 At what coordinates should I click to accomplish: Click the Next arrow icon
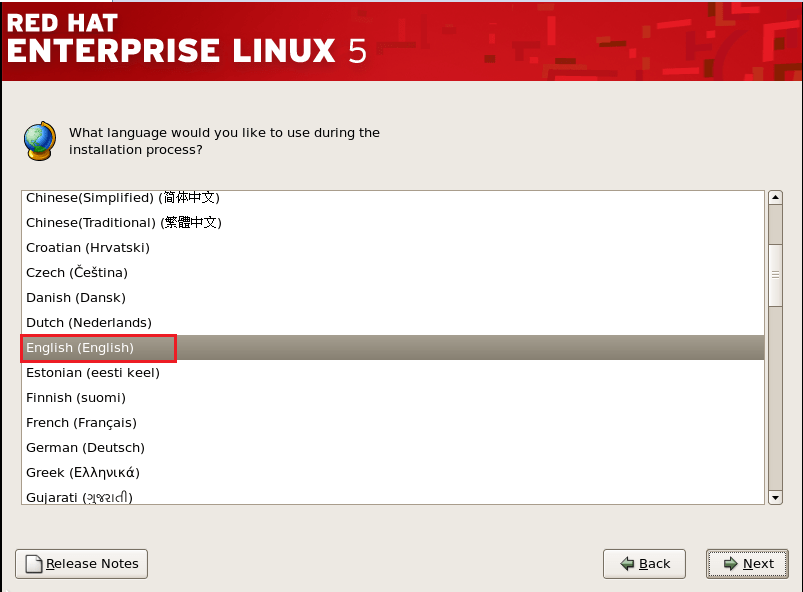(731, 564)
